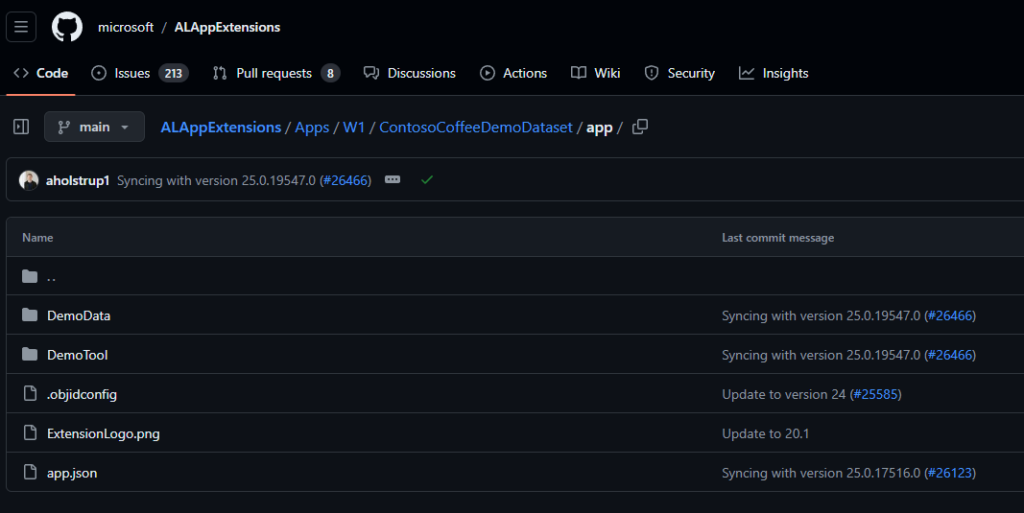The width and height of the screenshot is (1024, 513).
Task: Open Update to version 24 commit message
Action: pyautogui.click(x=784, y=394)
